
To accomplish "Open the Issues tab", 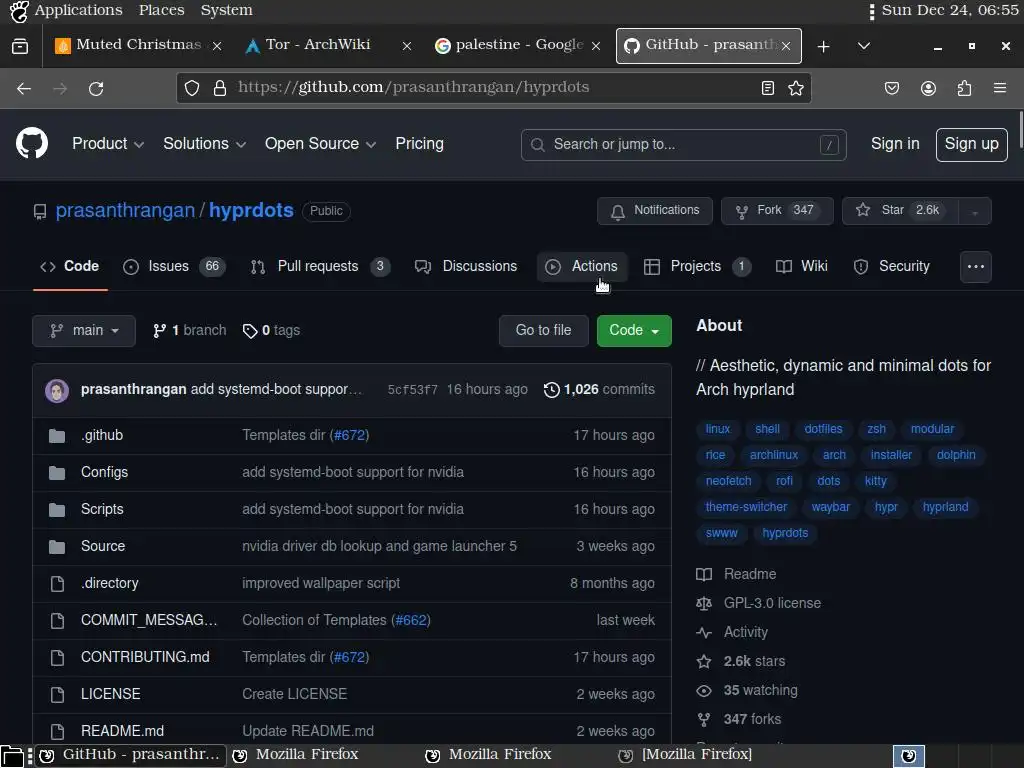I will click(x=174, y=266).
